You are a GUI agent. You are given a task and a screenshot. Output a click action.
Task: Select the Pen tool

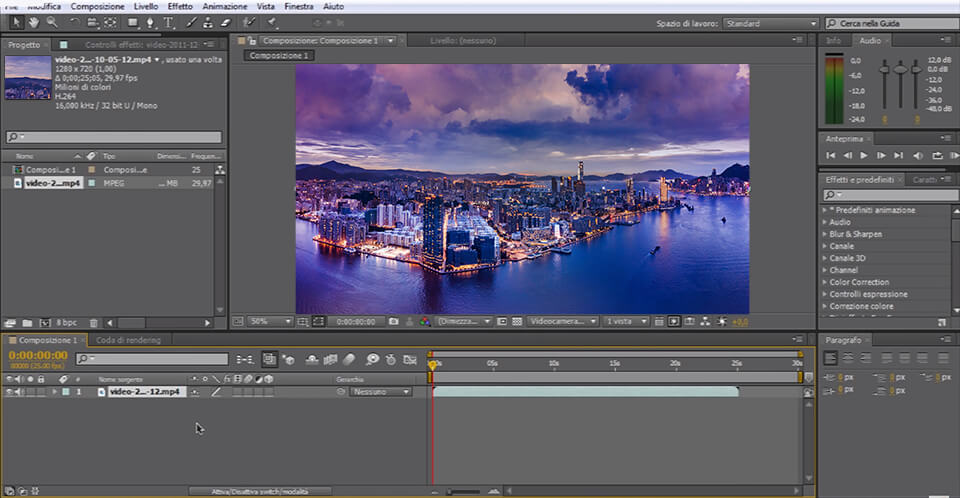click(150, 23)
